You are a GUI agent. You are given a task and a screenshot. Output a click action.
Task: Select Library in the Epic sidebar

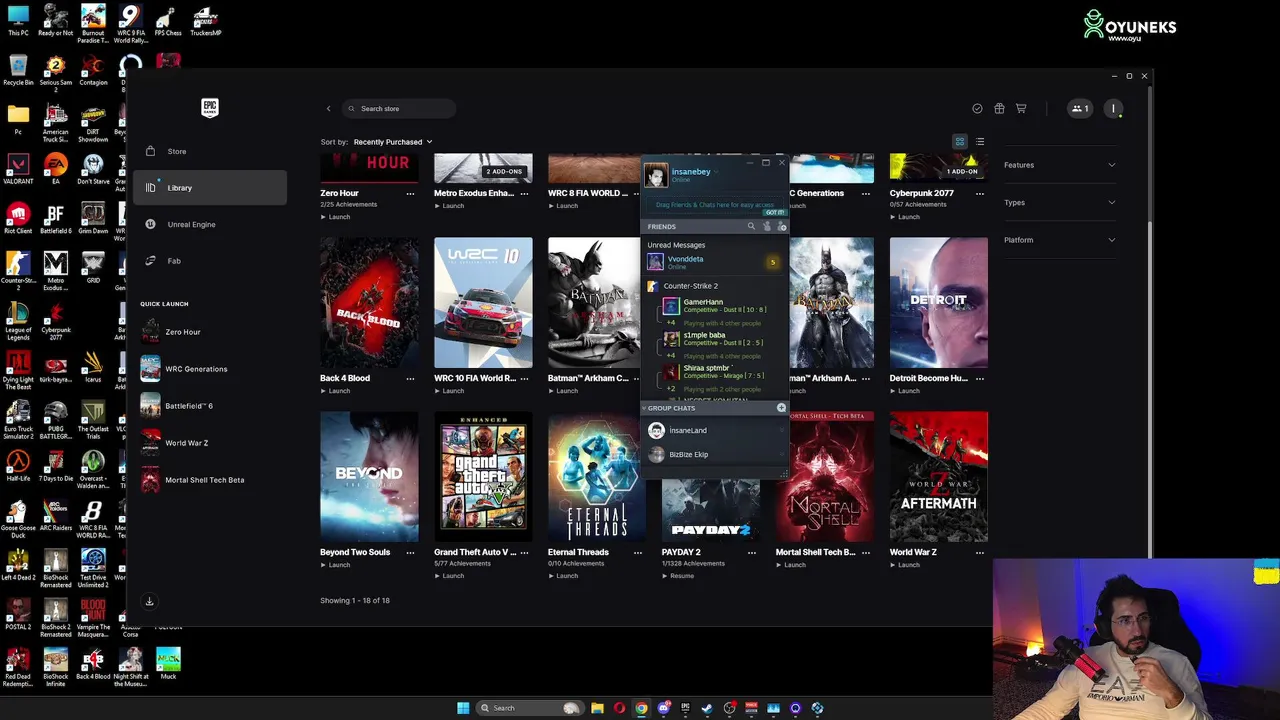(x=210, y=188)
